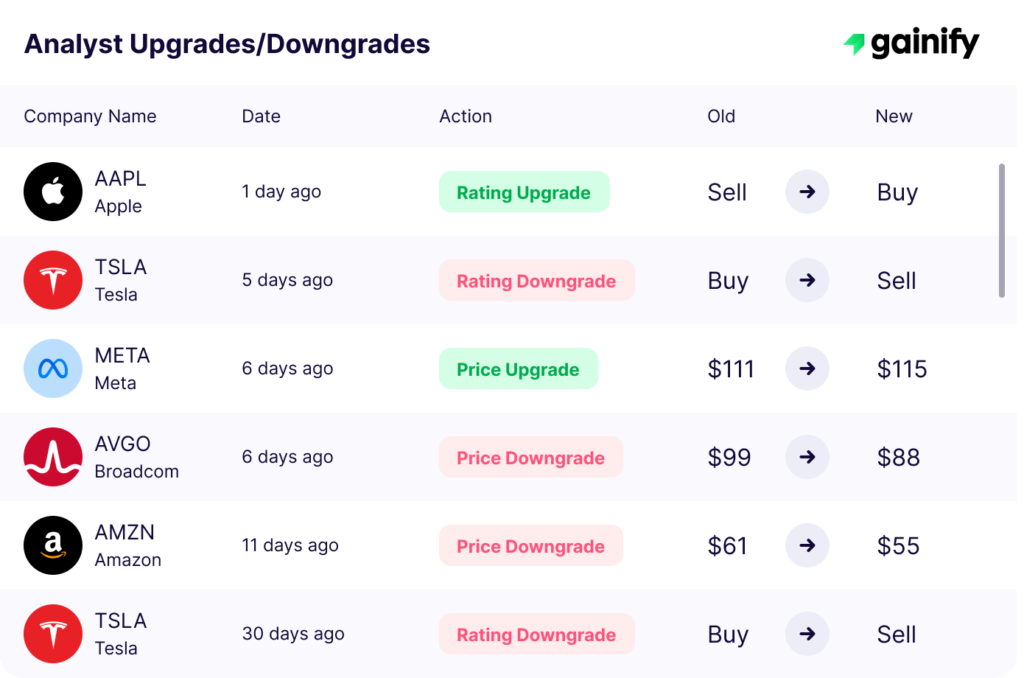Open the Action column header
The height and width of the screenshot is (678, 1024).
[x=465, y=116]
